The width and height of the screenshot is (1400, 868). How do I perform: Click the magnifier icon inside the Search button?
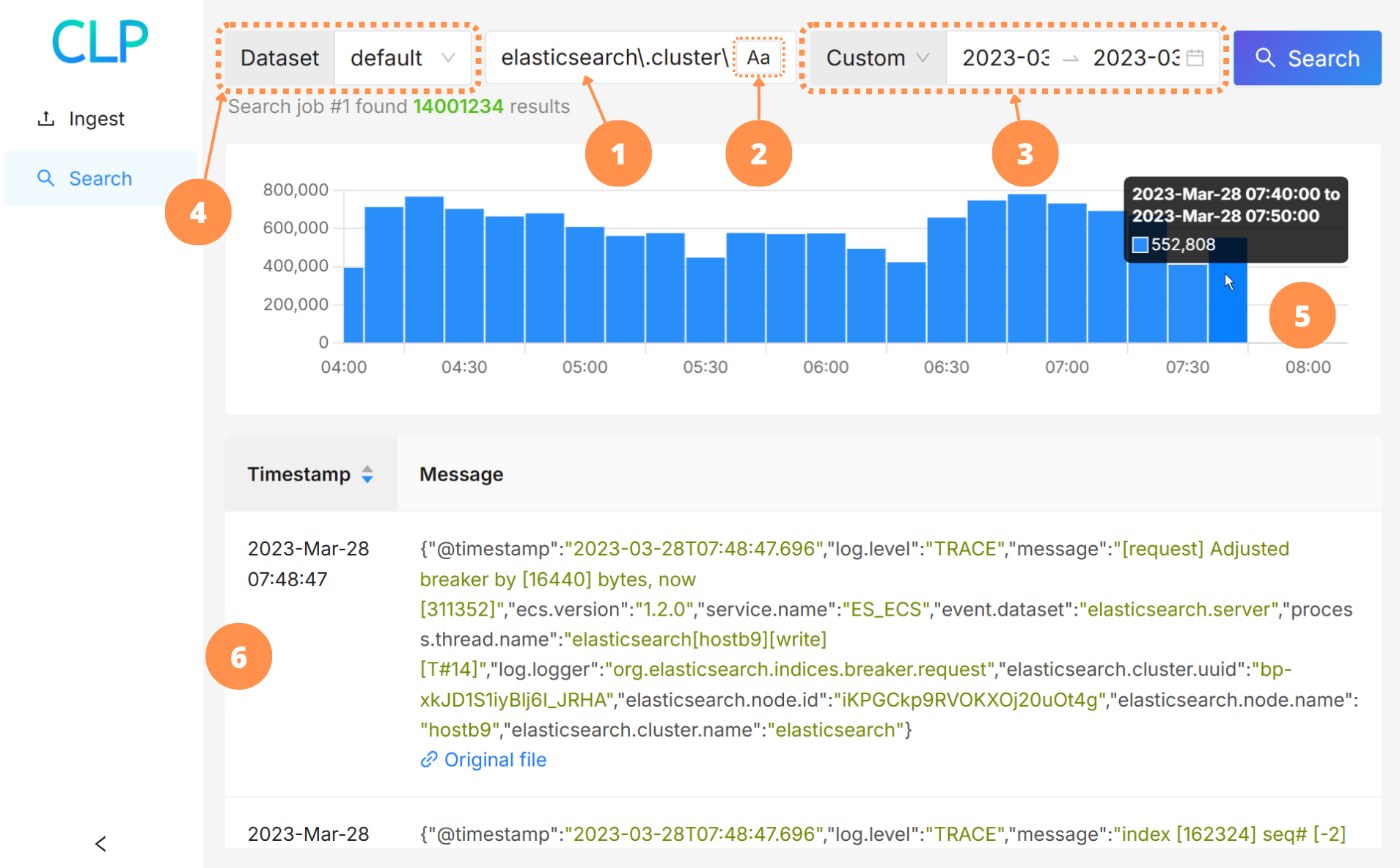click(x=1265, y=57)
